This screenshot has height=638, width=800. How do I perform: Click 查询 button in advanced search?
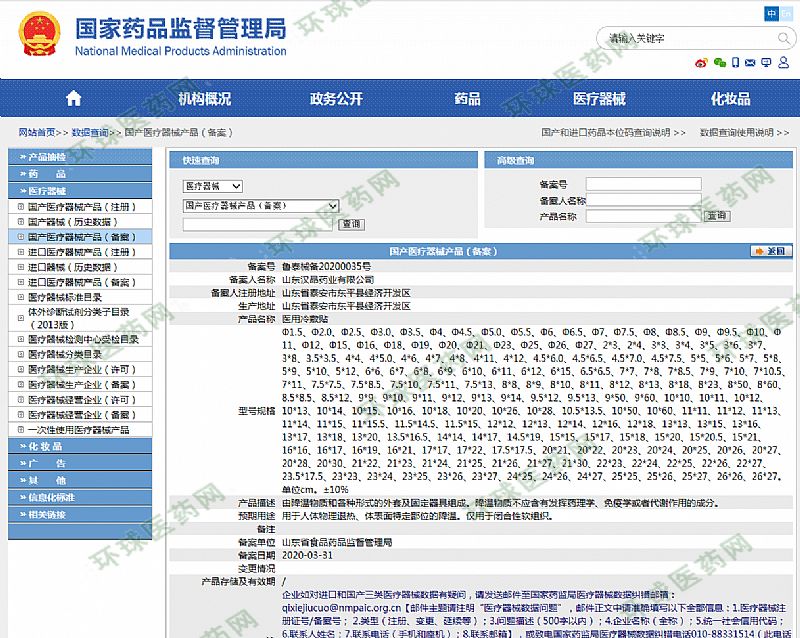pyautogui.click(x=716, y=216)
